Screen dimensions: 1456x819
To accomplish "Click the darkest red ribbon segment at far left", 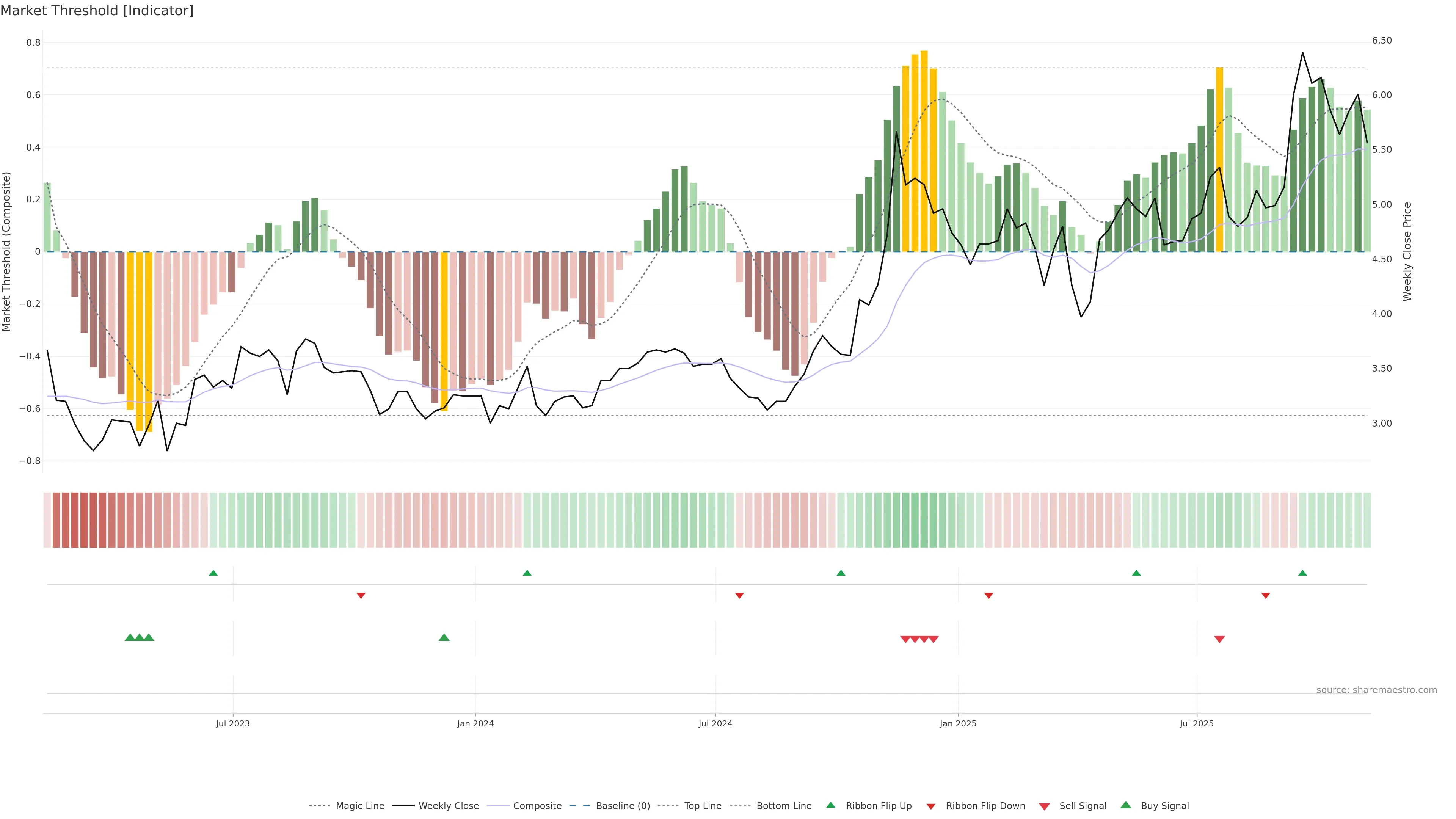I will coord(84,520).
